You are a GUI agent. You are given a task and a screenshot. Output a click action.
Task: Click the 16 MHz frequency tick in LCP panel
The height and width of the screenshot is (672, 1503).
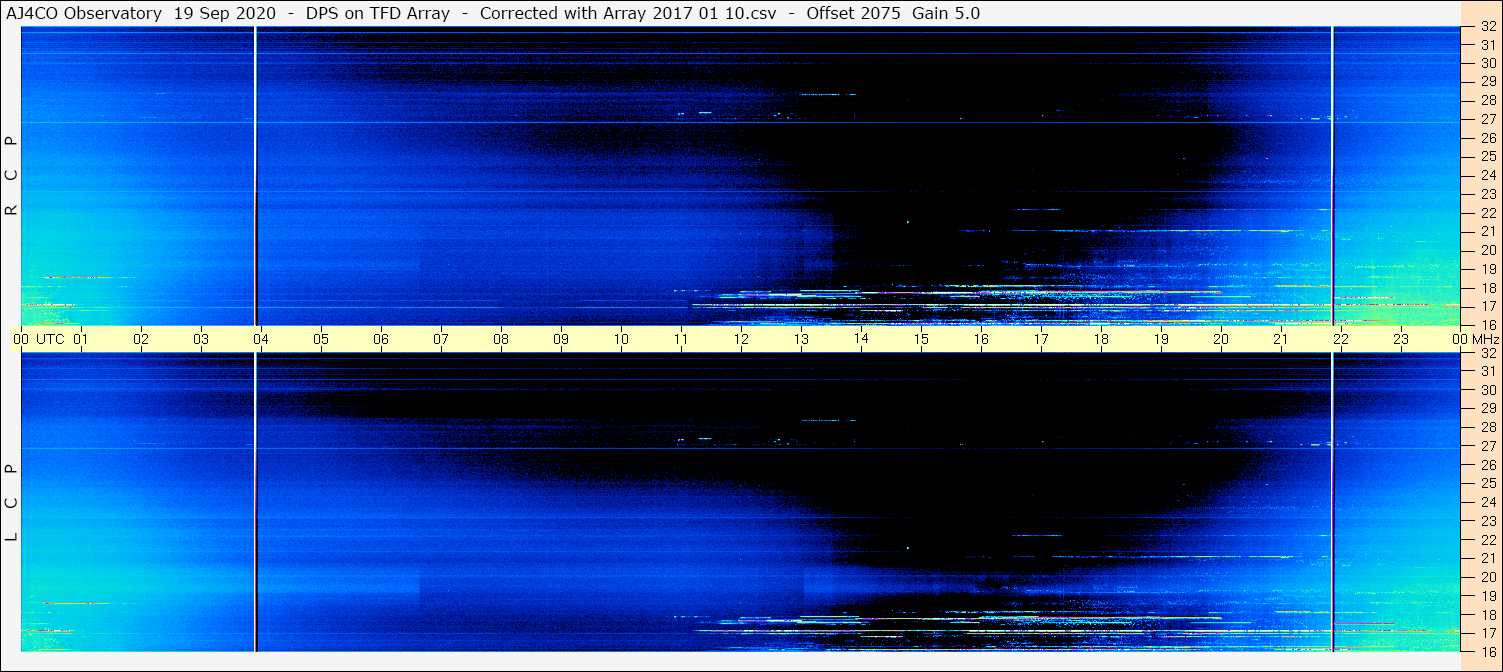(x=1488, y=651)
